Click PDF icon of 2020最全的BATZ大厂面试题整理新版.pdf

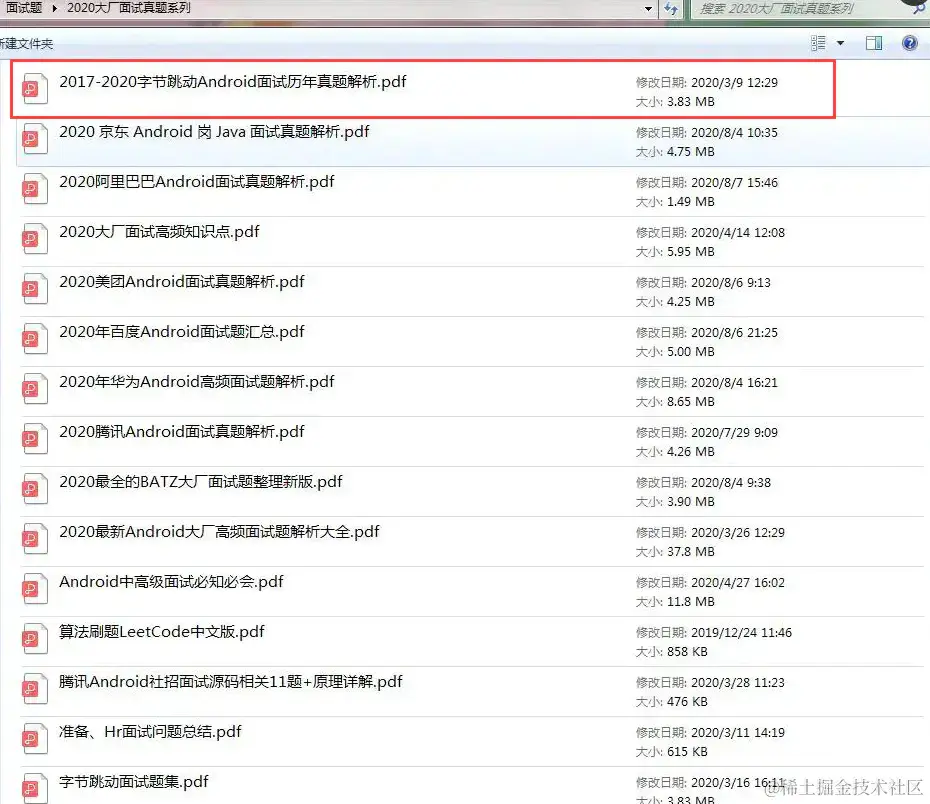(x=34, y=489)
